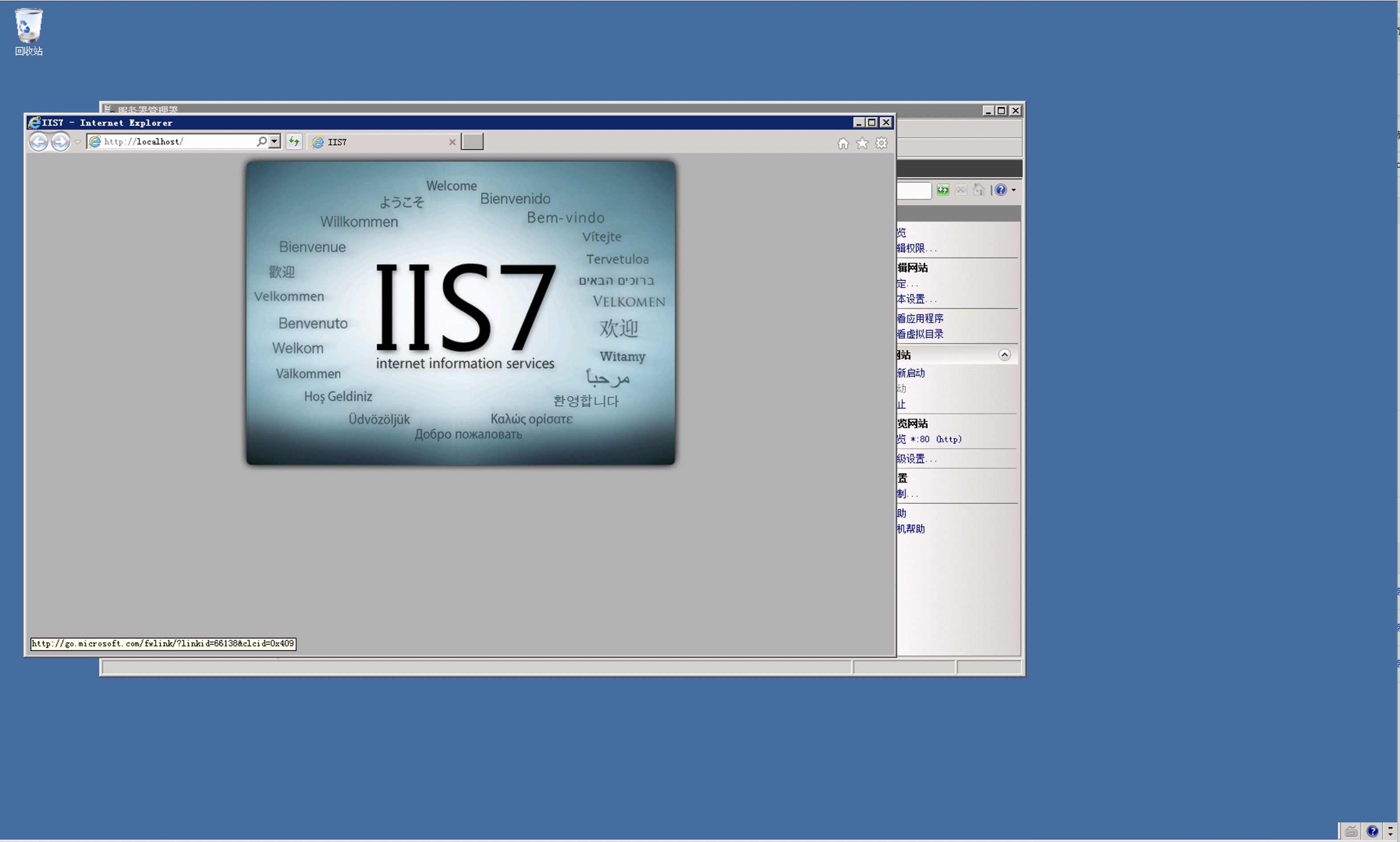
Task: Click the browser Back arrow button
Action: (x=39, y=141)
